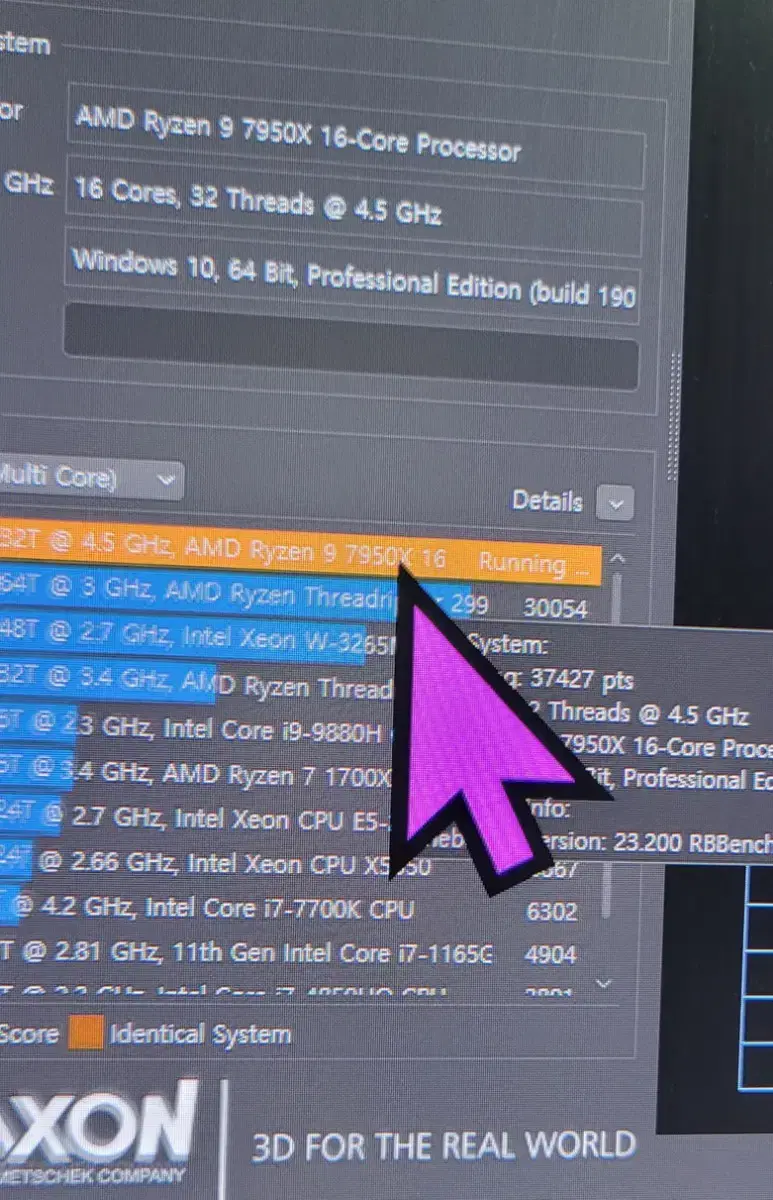Click the 6302 score value
The width and height of the screenshot is (773, 1200).
[x=550, y=910]
